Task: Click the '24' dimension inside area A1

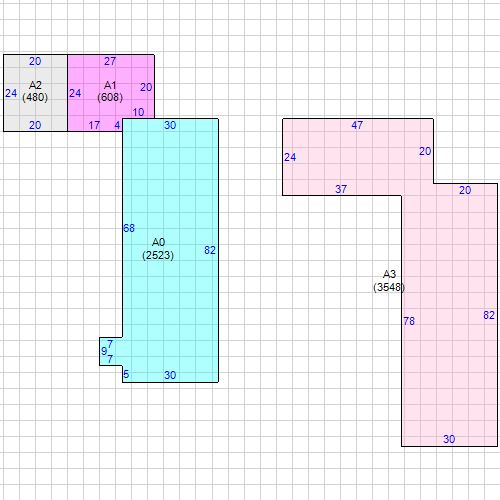Action: [x=75, y=93]
